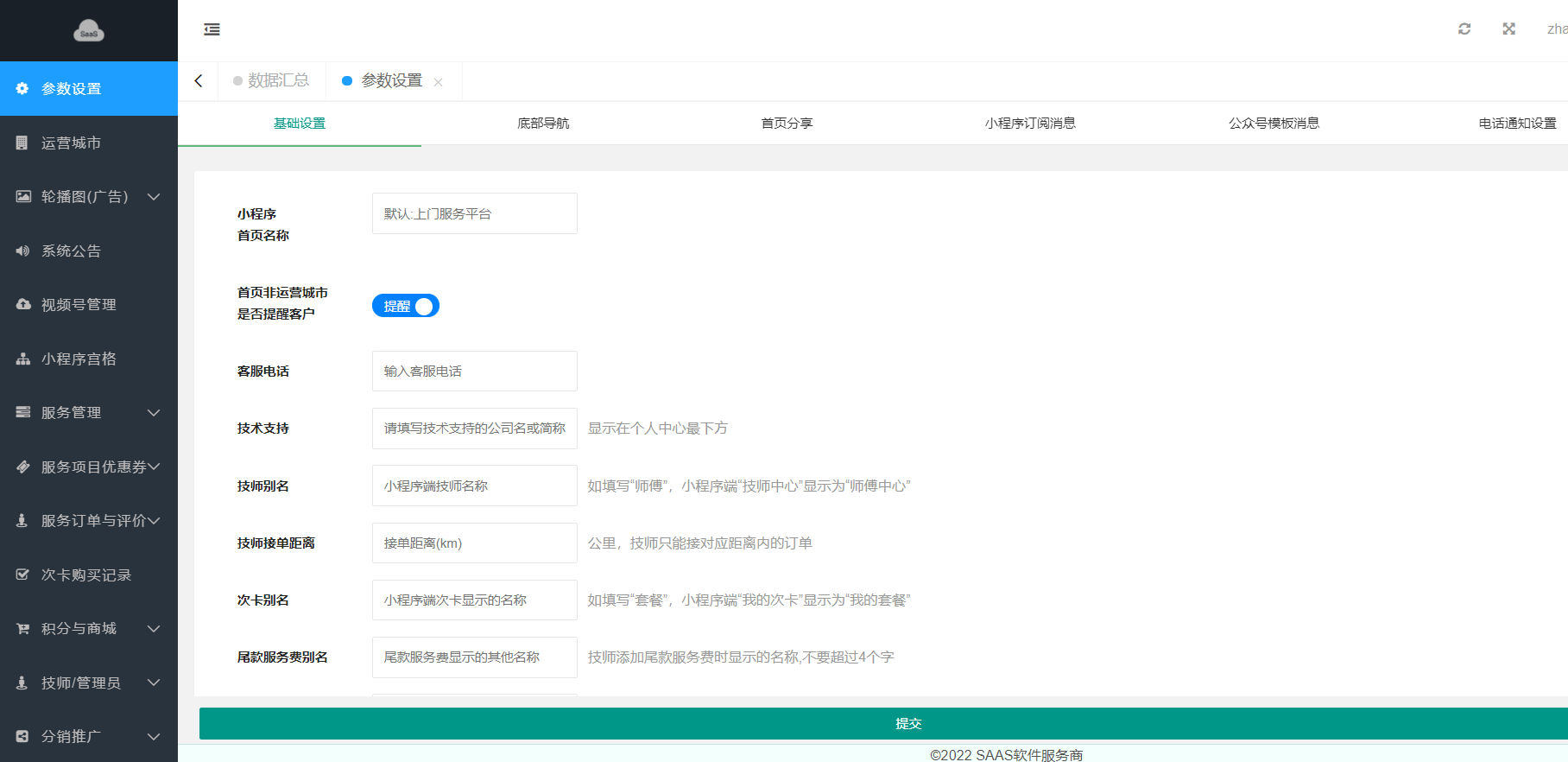Image resolution: width=1568 pixels, height=762 pixels.
Task: Click the ticket icon beside 服务项目优惠券
Action: (x=23, y=467)
